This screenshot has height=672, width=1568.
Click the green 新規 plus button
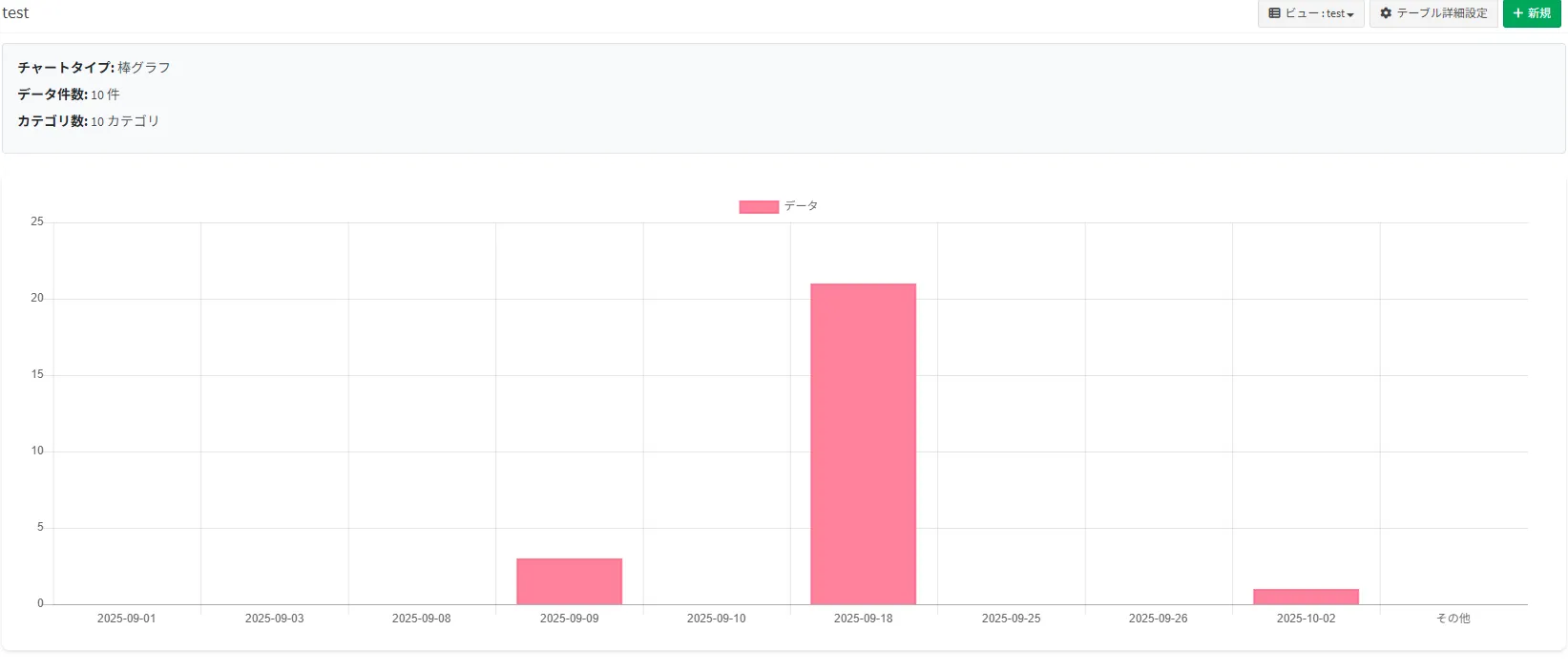tap(1531, 13)
